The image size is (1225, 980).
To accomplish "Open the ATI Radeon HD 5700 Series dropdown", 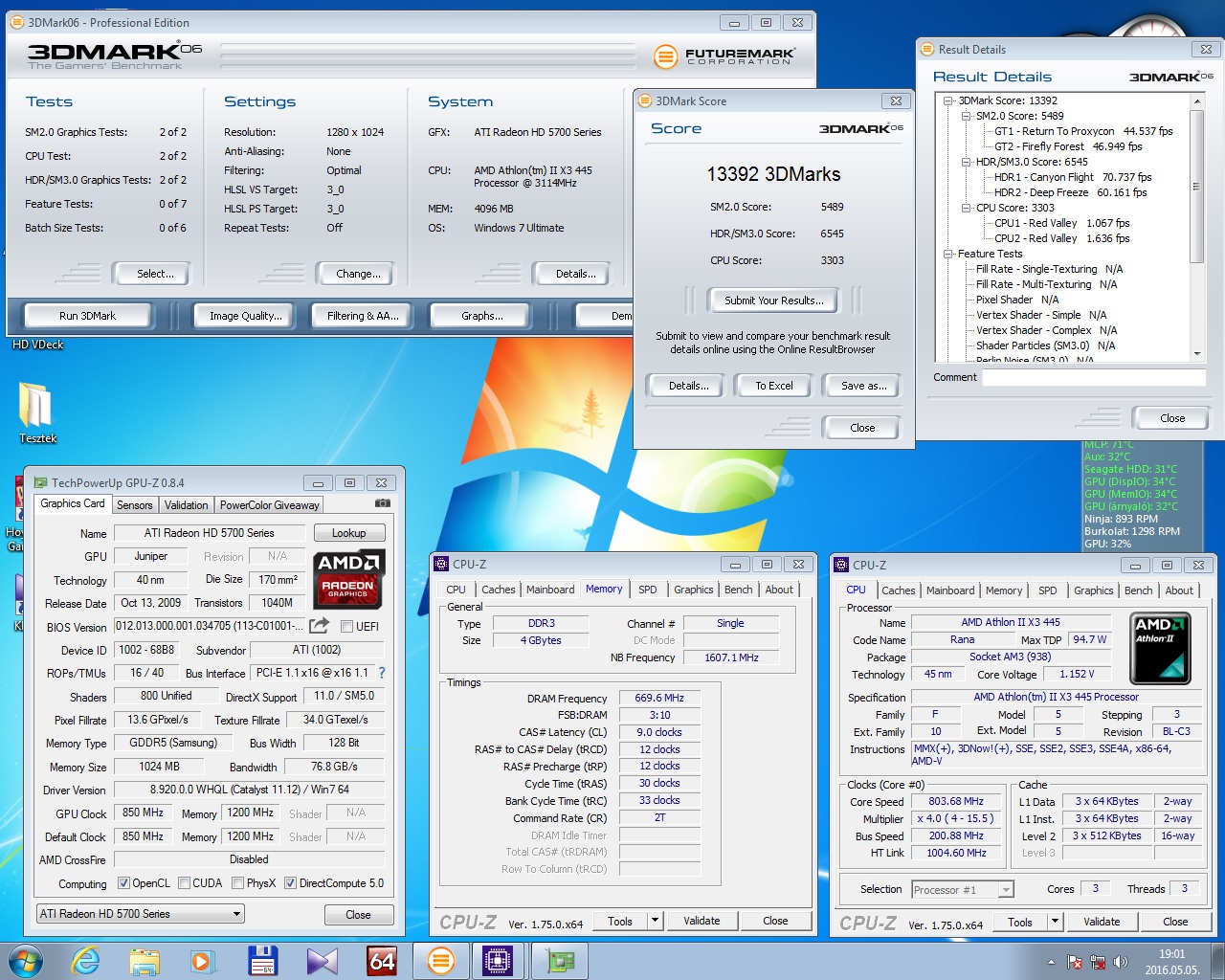I will (x=140, y=914).
